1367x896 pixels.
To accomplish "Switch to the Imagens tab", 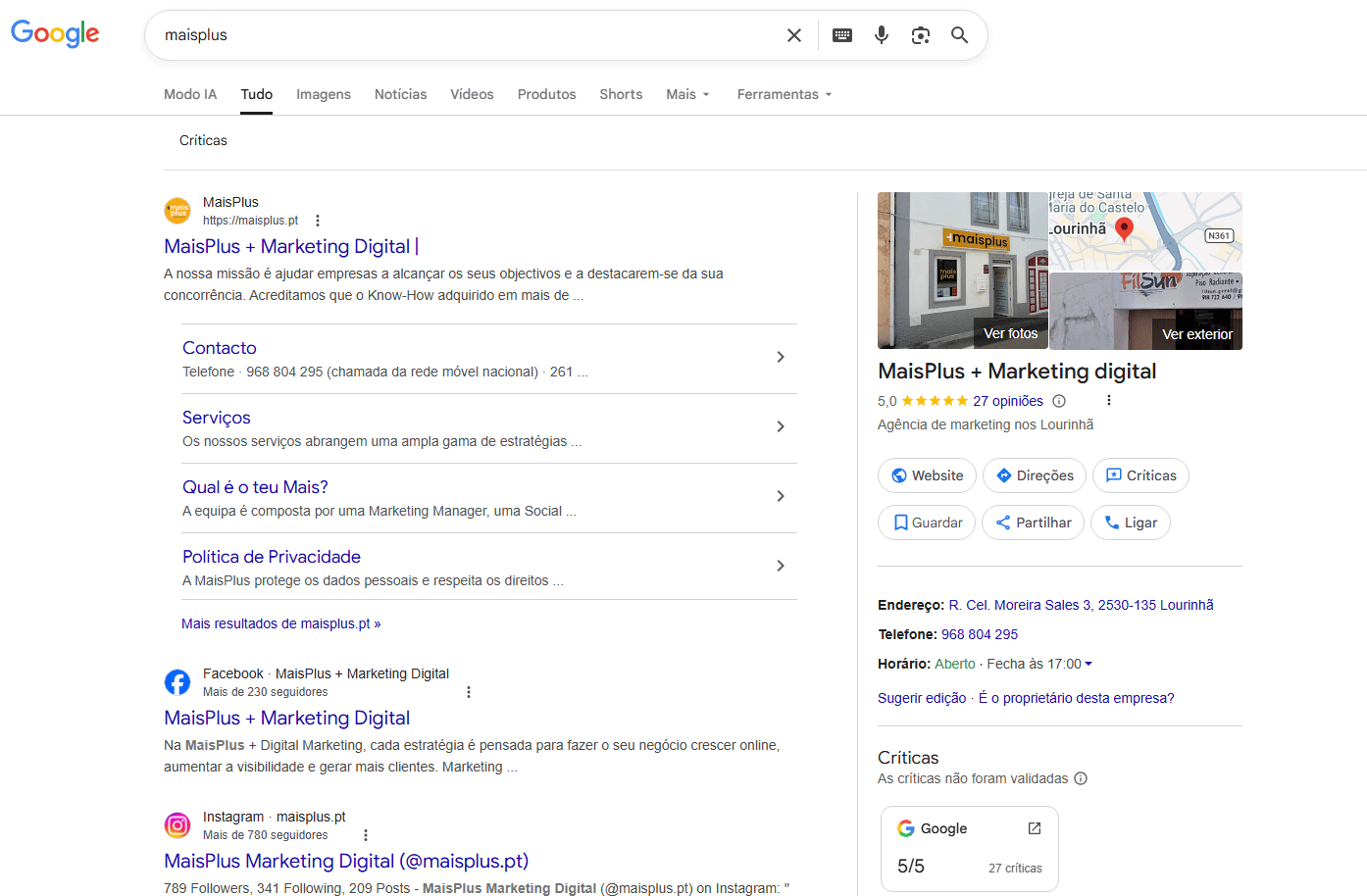I will tap(324, 94).
